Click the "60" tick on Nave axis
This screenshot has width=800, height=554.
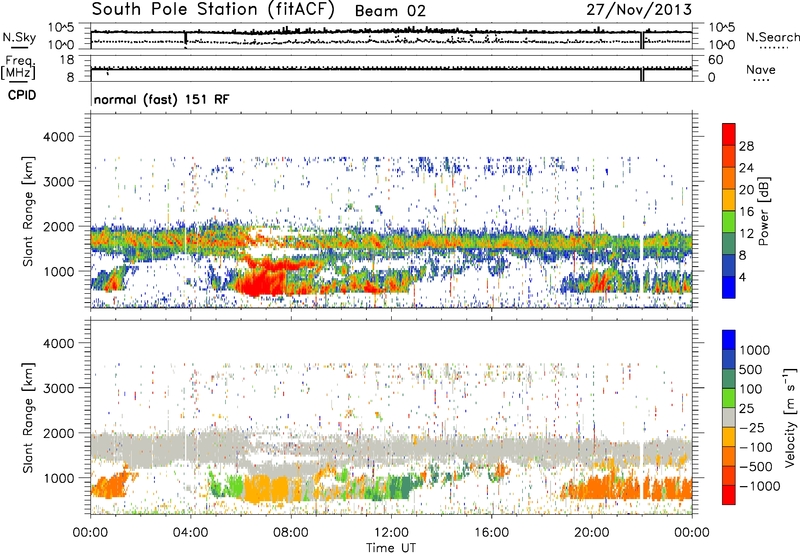click(x=715, y=60)
